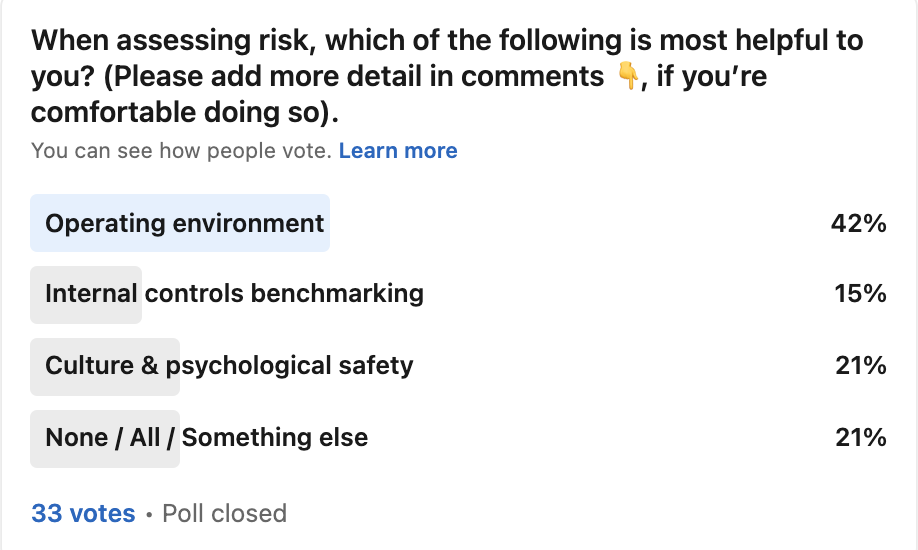
Task: Click the gray None / All progress bar
Action: pyautogui.click(x=105, y=439)
